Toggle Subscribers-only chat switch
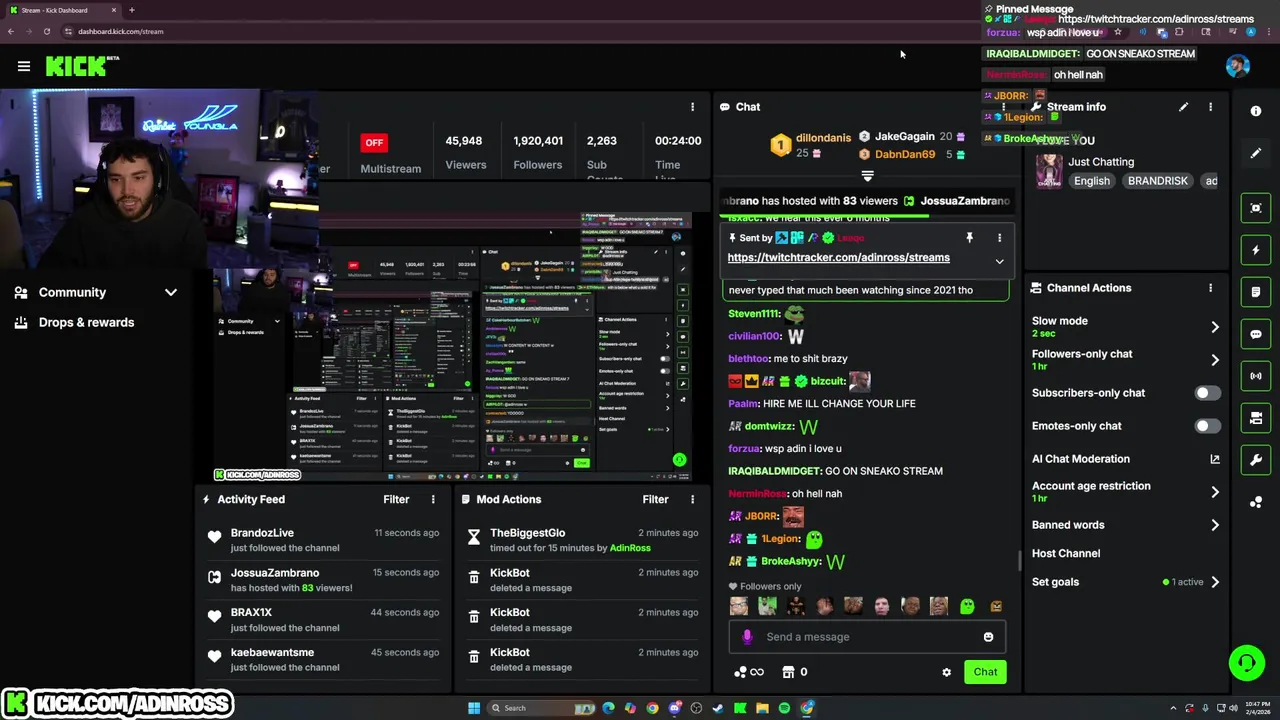The image size is (1280, 720). click(1208, 393)
